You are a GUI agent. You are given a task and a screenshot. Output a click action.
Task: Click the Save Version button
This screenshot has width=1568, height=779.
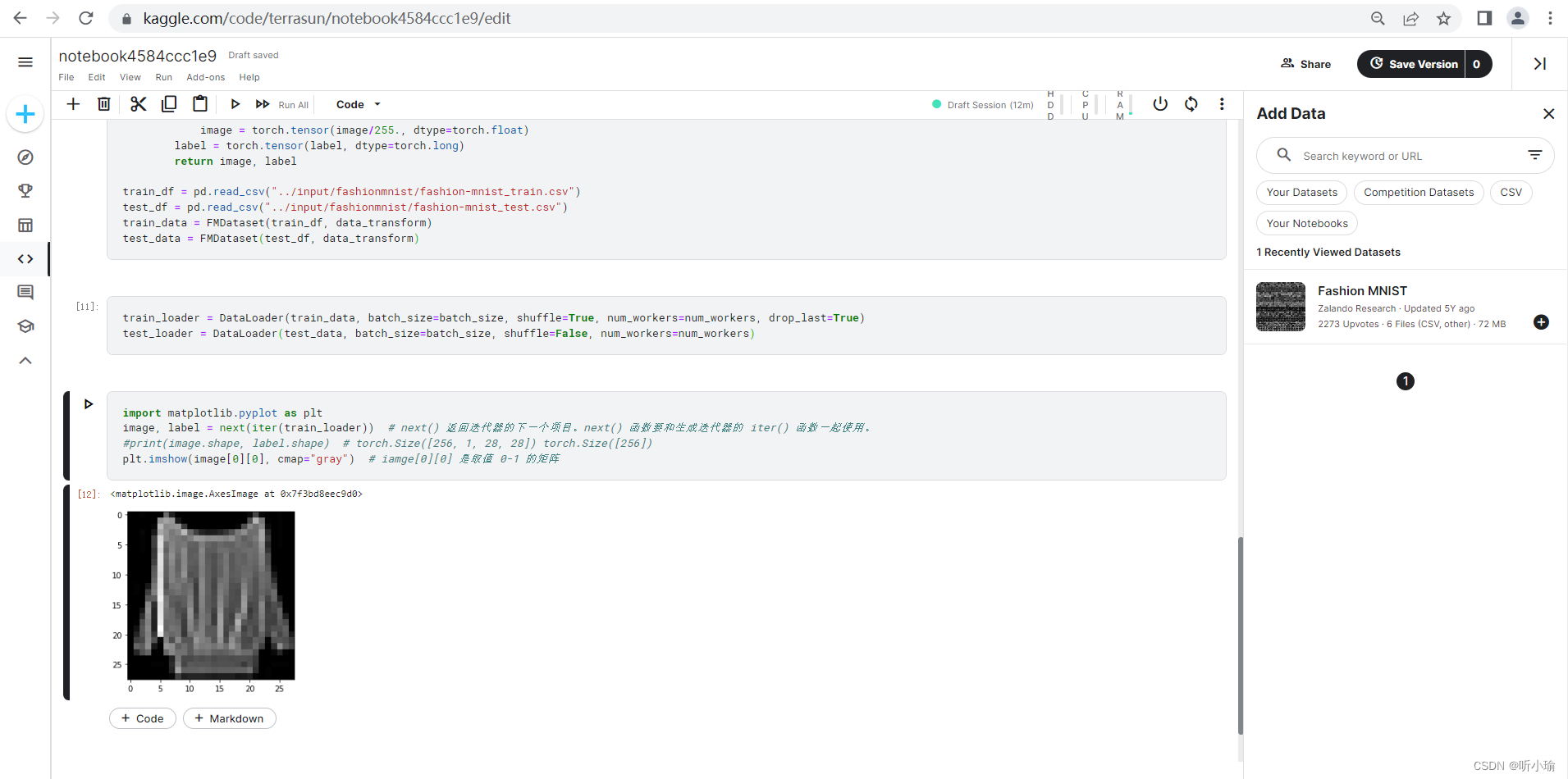(x=1418, y=64)
